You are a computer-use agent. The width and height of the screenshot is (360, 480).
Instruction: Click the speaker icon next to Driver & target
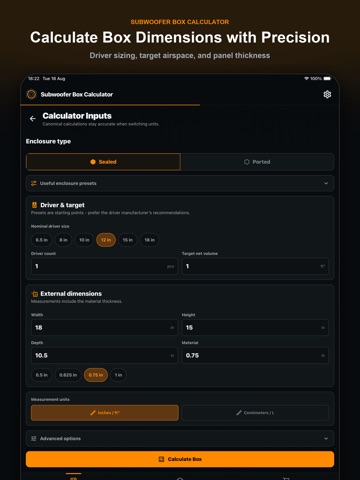click(34, 205)
